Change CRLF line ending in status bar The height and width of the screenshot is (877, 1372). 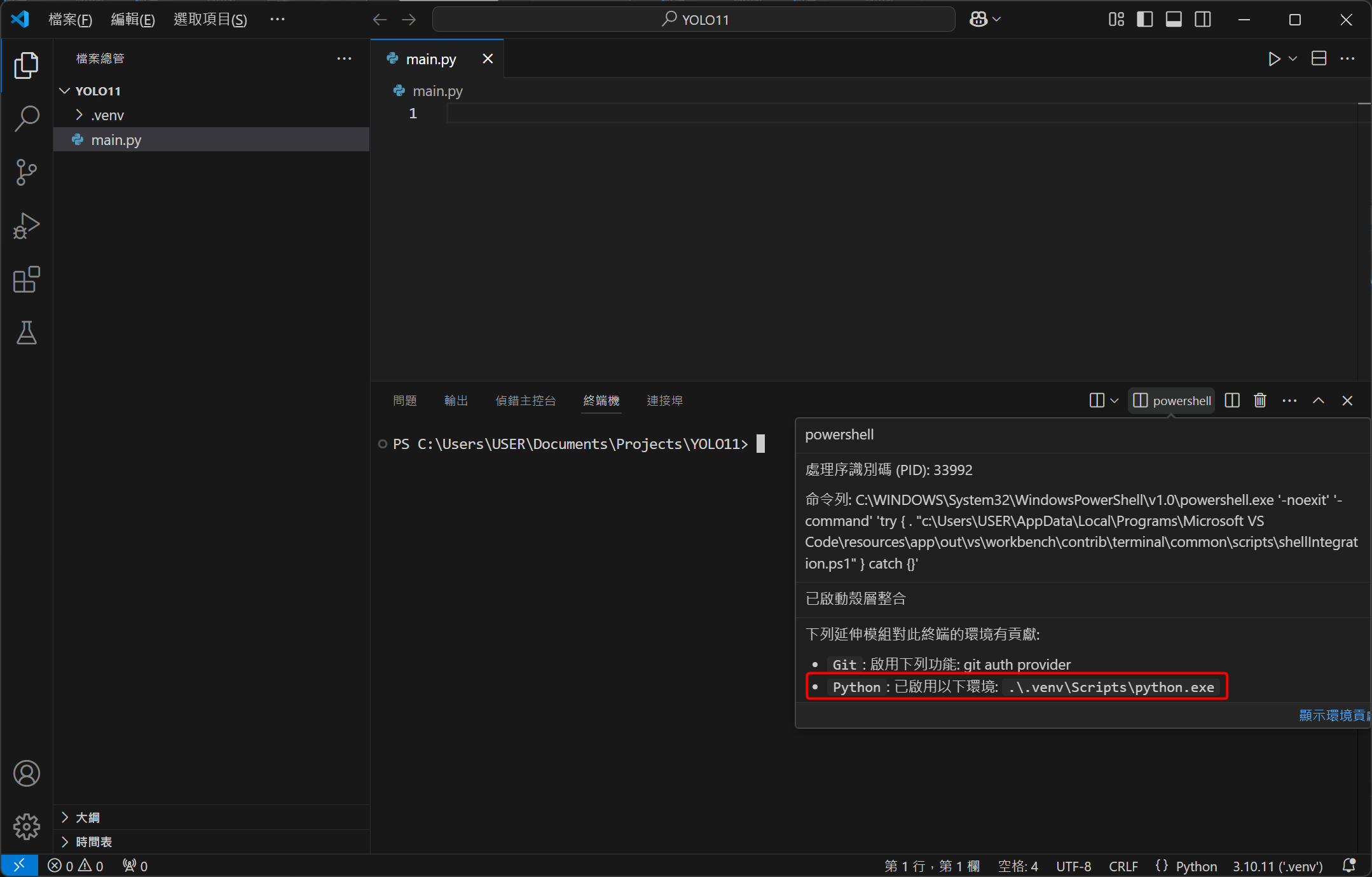[1123, 866]
